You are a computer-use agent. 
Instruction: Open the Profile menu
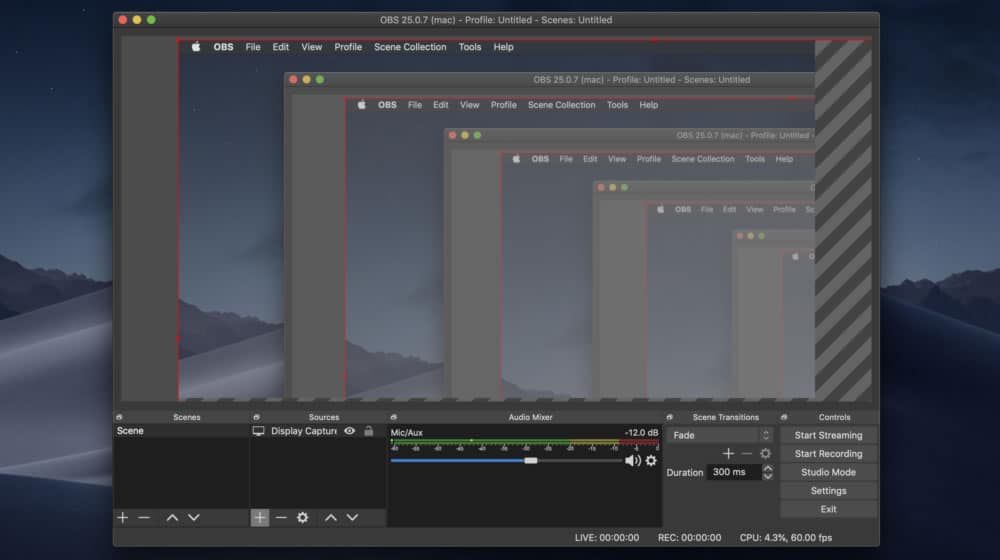(x=348, y=47)
